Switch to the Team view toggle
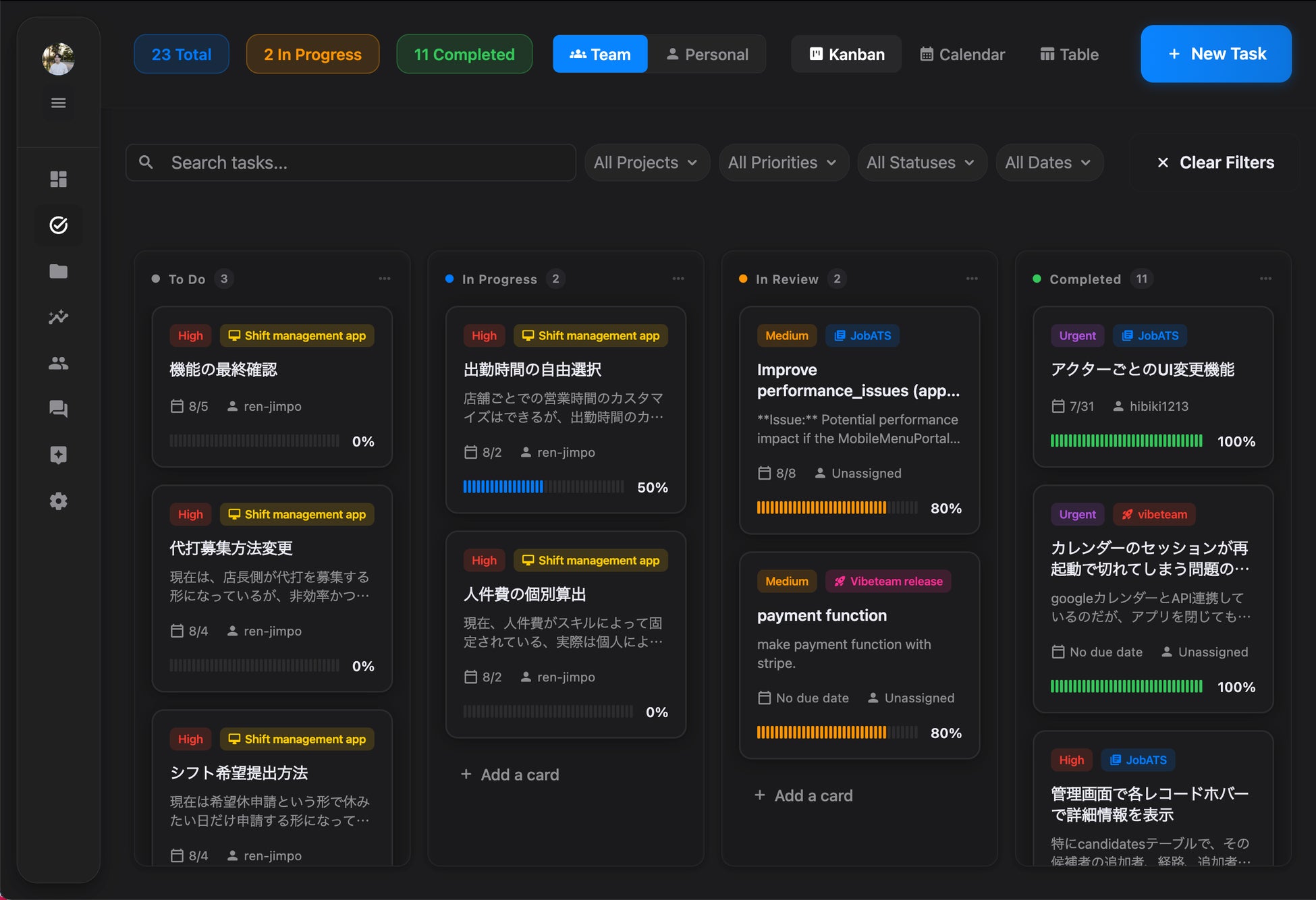This screenshot has height=900, width=1316. [600, 55]
